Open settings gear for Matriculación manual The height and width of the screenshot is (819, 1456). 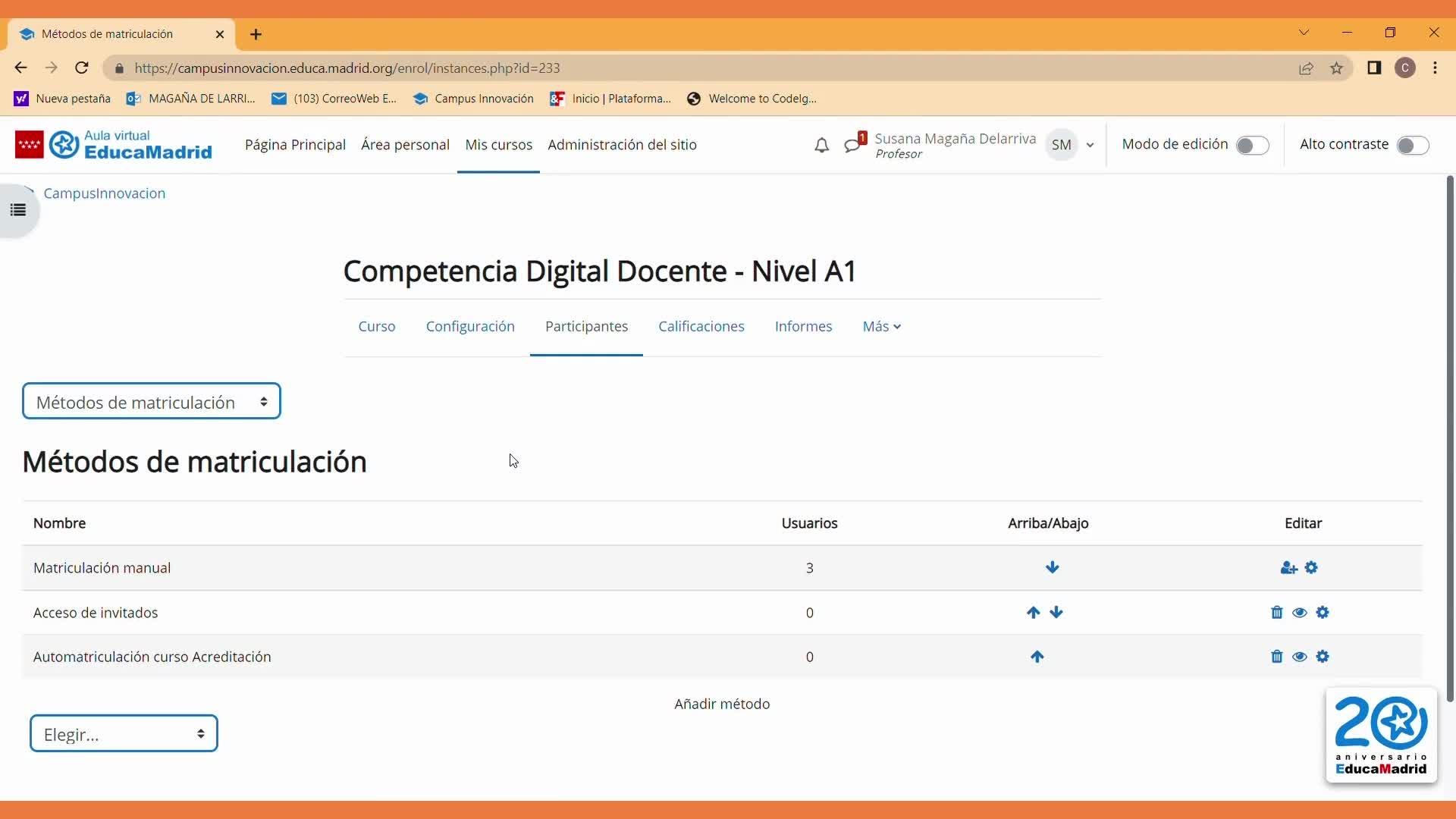(1311, 568)
